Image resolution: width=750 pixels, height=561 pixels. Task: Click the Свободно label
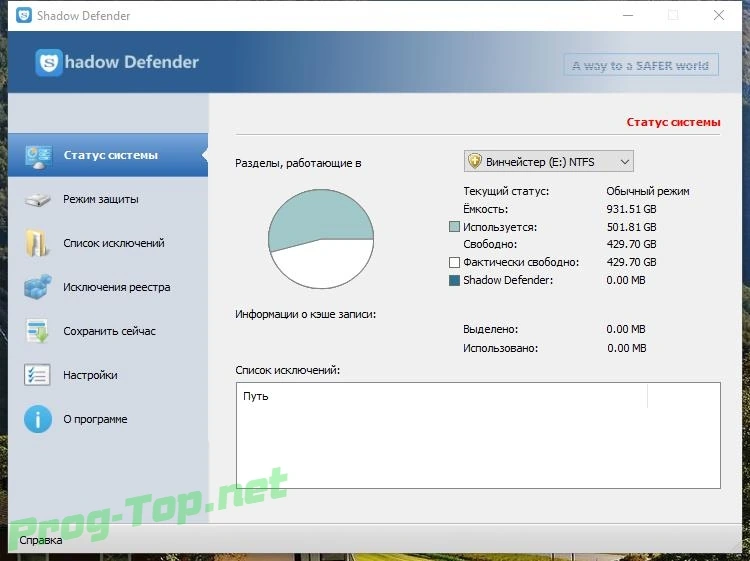490,244
